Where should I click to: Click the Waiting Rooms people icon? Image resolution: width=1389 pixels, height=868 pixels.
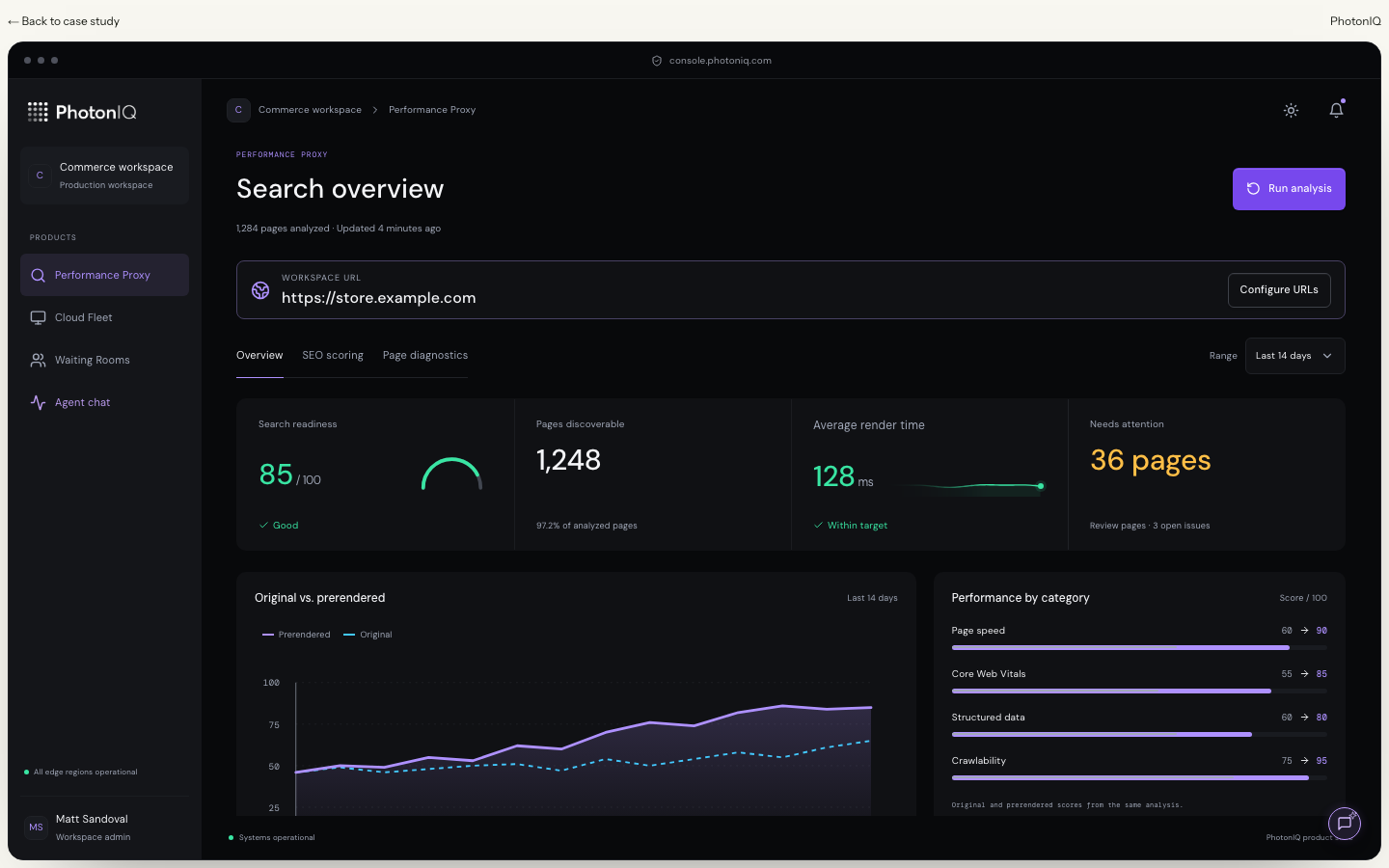(39, 360)
